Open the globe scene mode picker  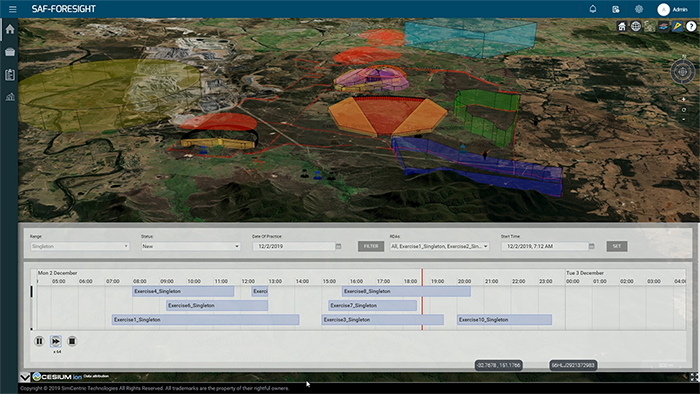pos(636,26)
